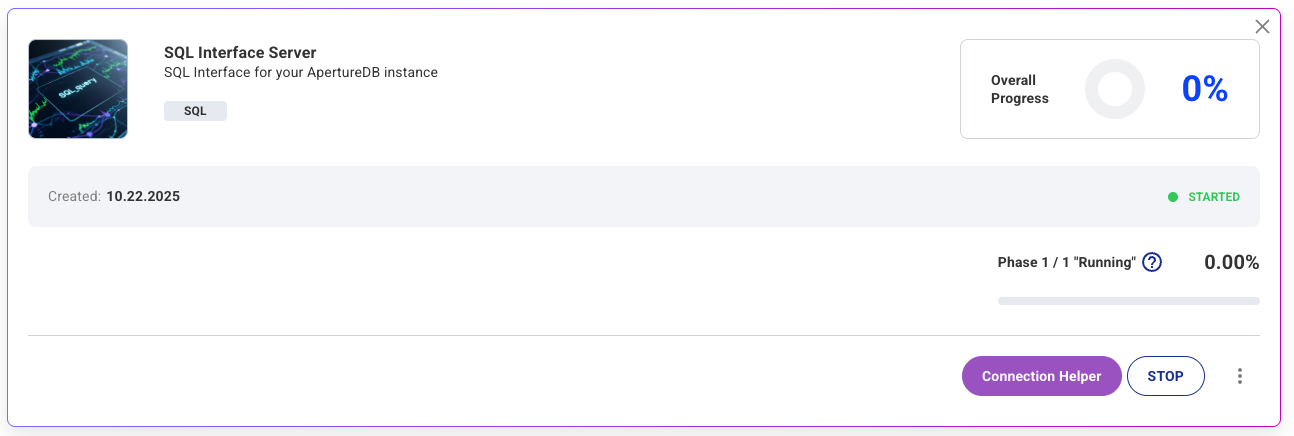The image size is (1294, 436).
Task: Close the SQL Interface Server panel
Action: [x=1262, y=27]
